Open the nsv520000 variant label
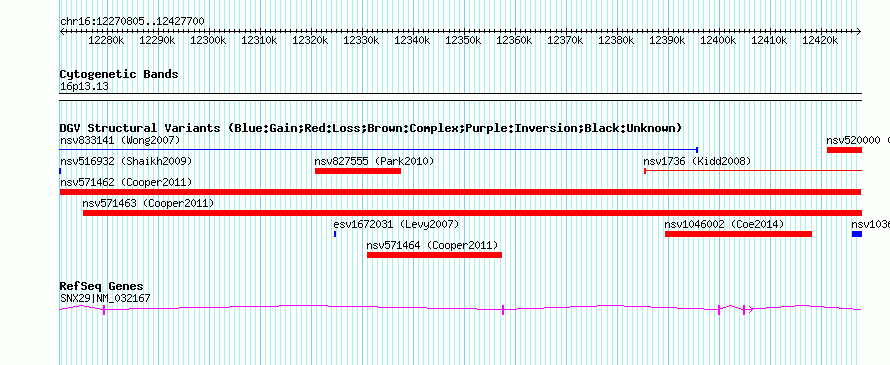 pos(853,140)
